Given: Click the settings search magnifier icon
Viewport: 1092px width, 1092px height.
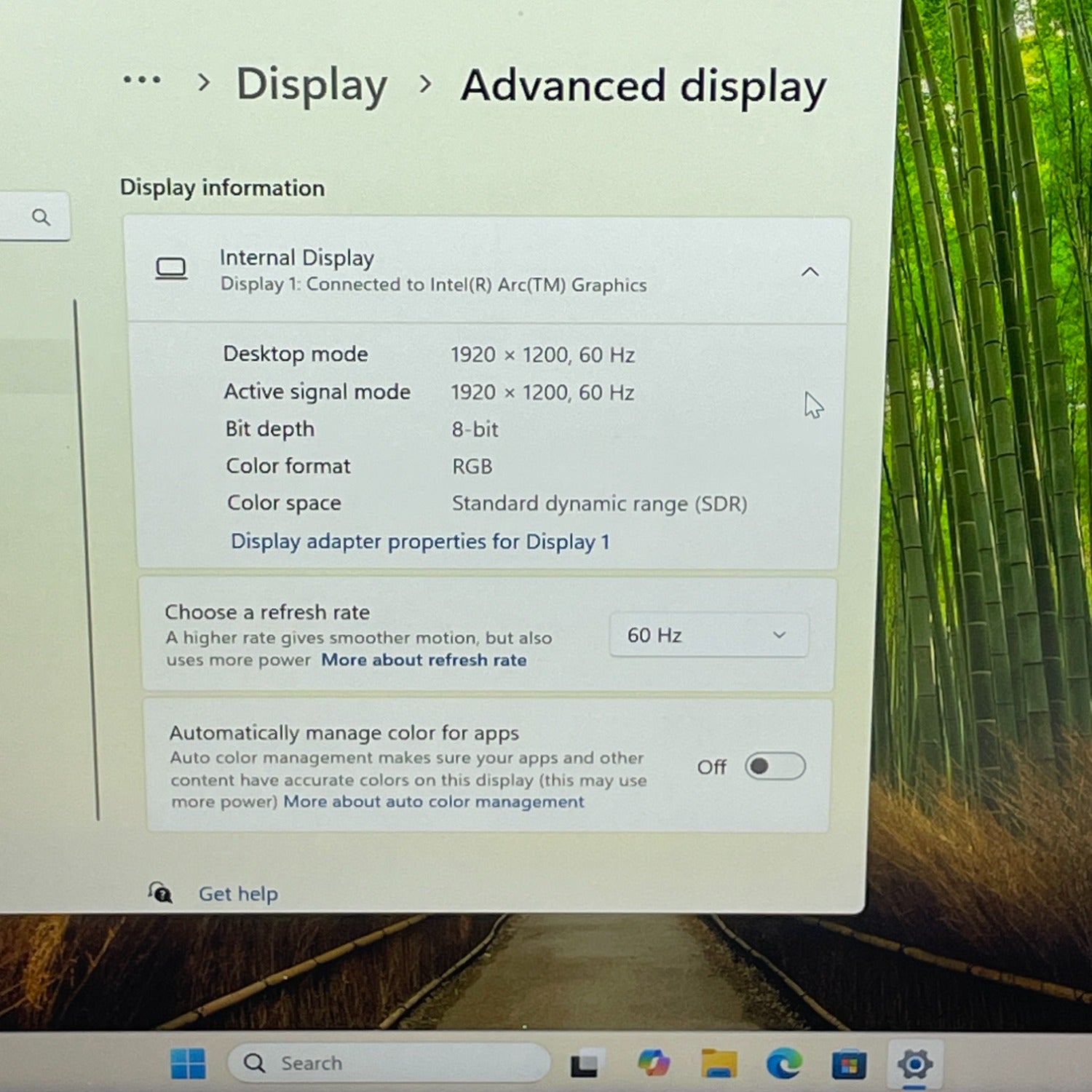Looking at the screenshot, I should click(x=41, y=217).
